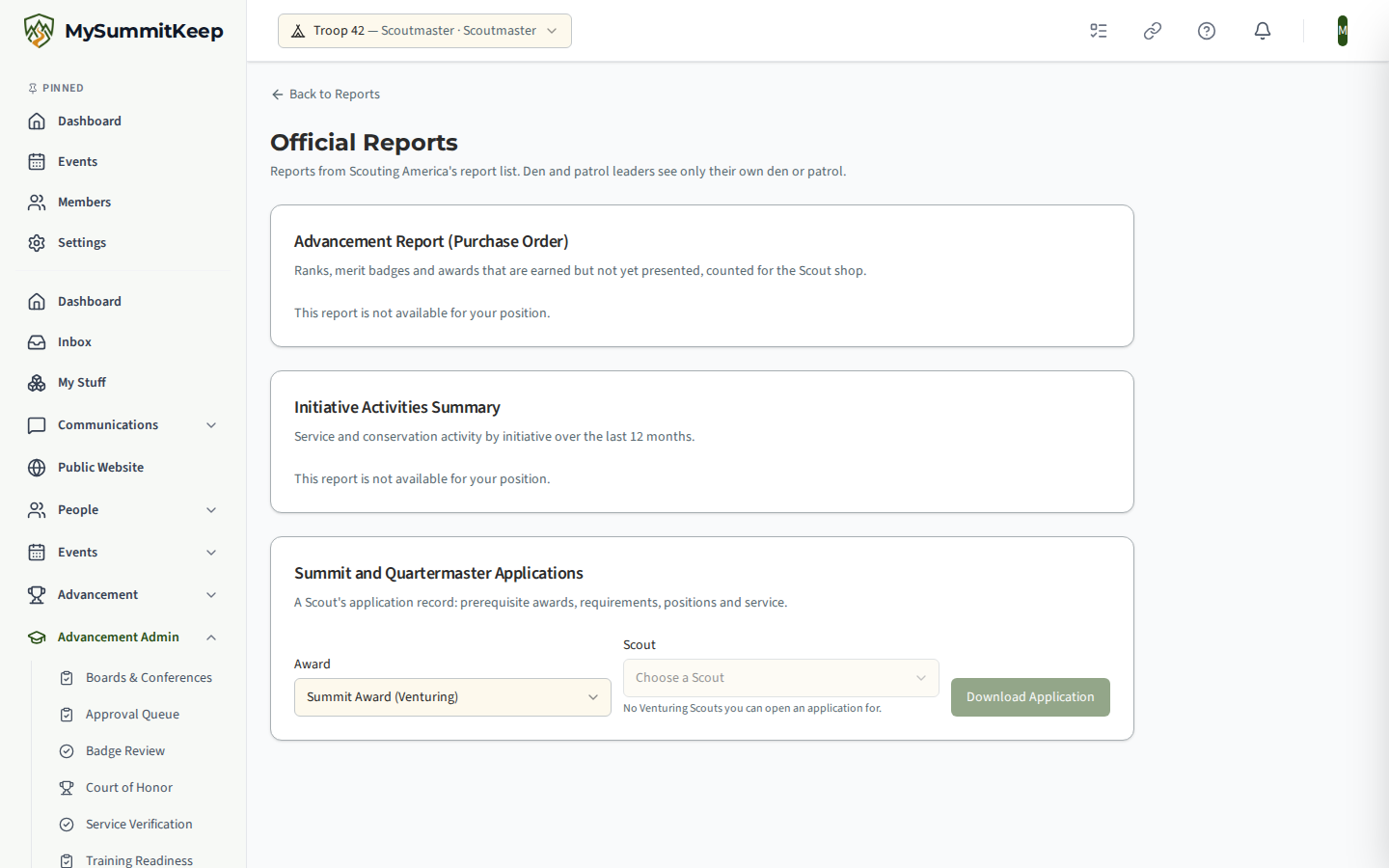
Task: Click the Approval Queue clipboard icon
Action: 67,715
